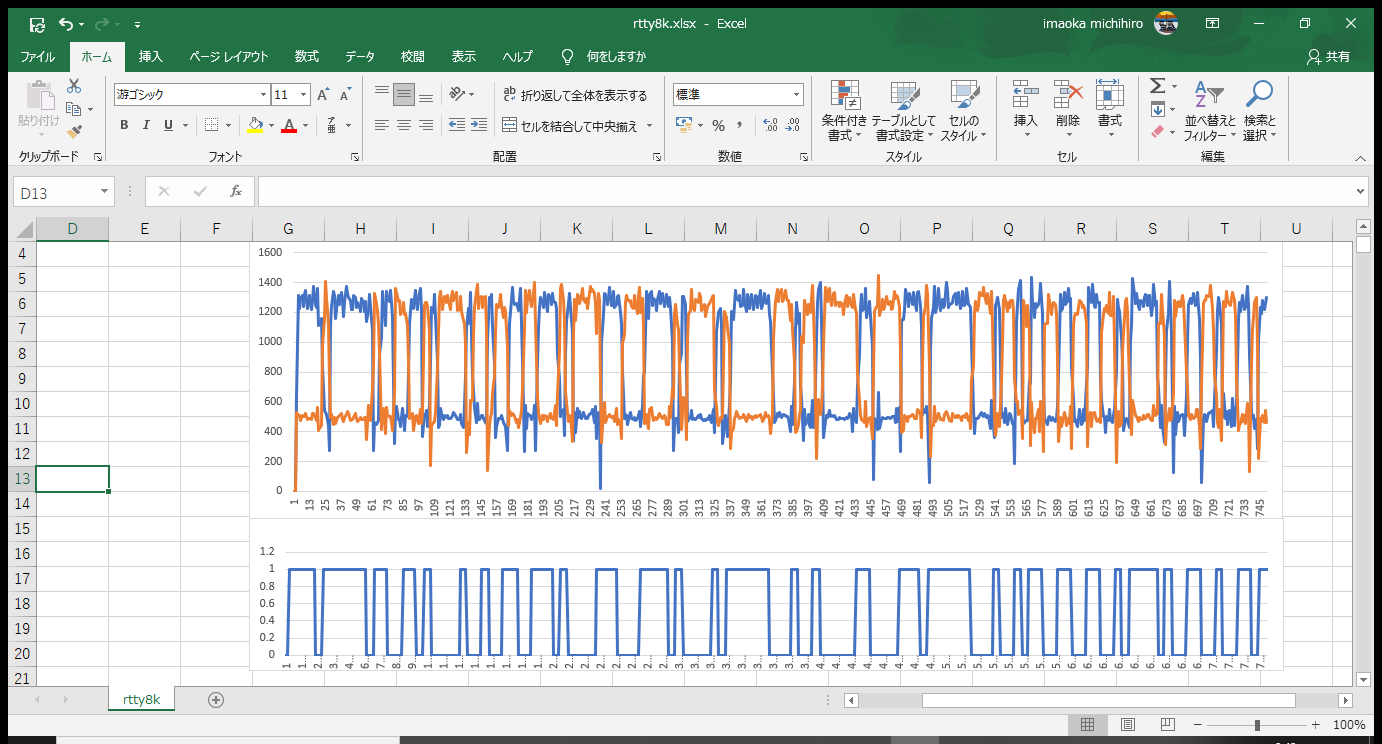This screenshot has width=1382, height=744.
Task: Click the Name Box showing D13
Action: 64,192
